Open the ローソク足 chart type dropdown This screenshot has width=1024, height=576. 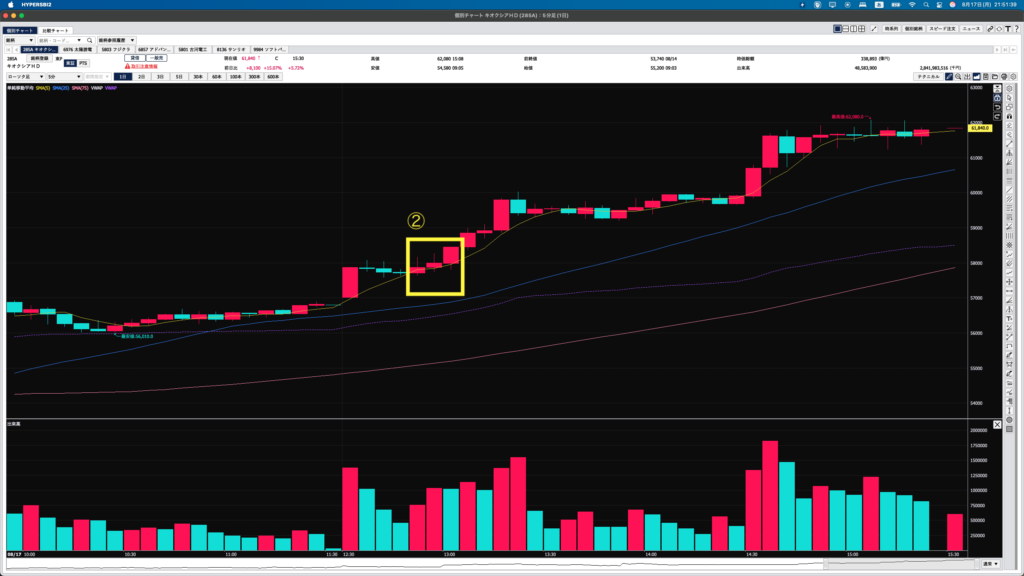click(x=25, y=77)
